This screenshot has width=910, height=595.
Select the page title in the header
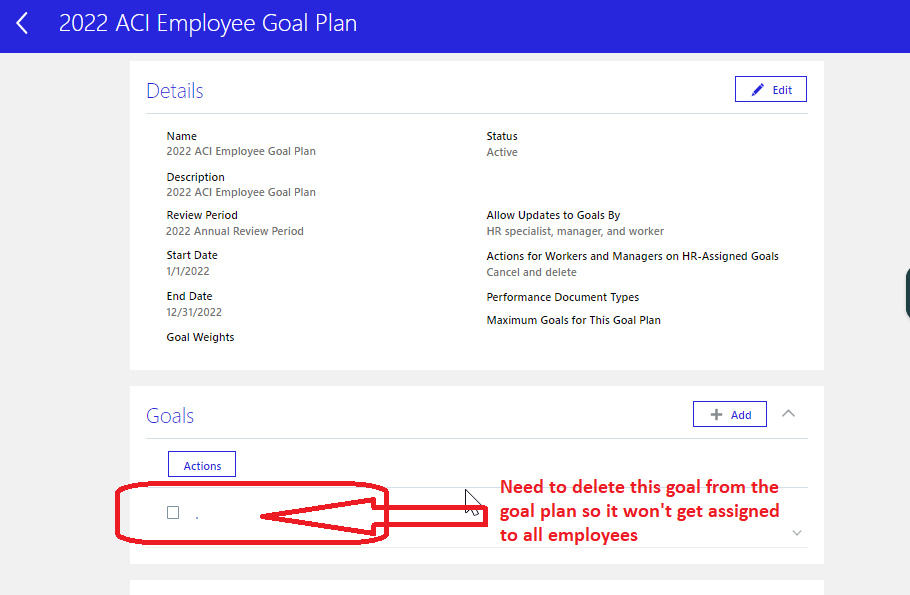tap(208, 24)
